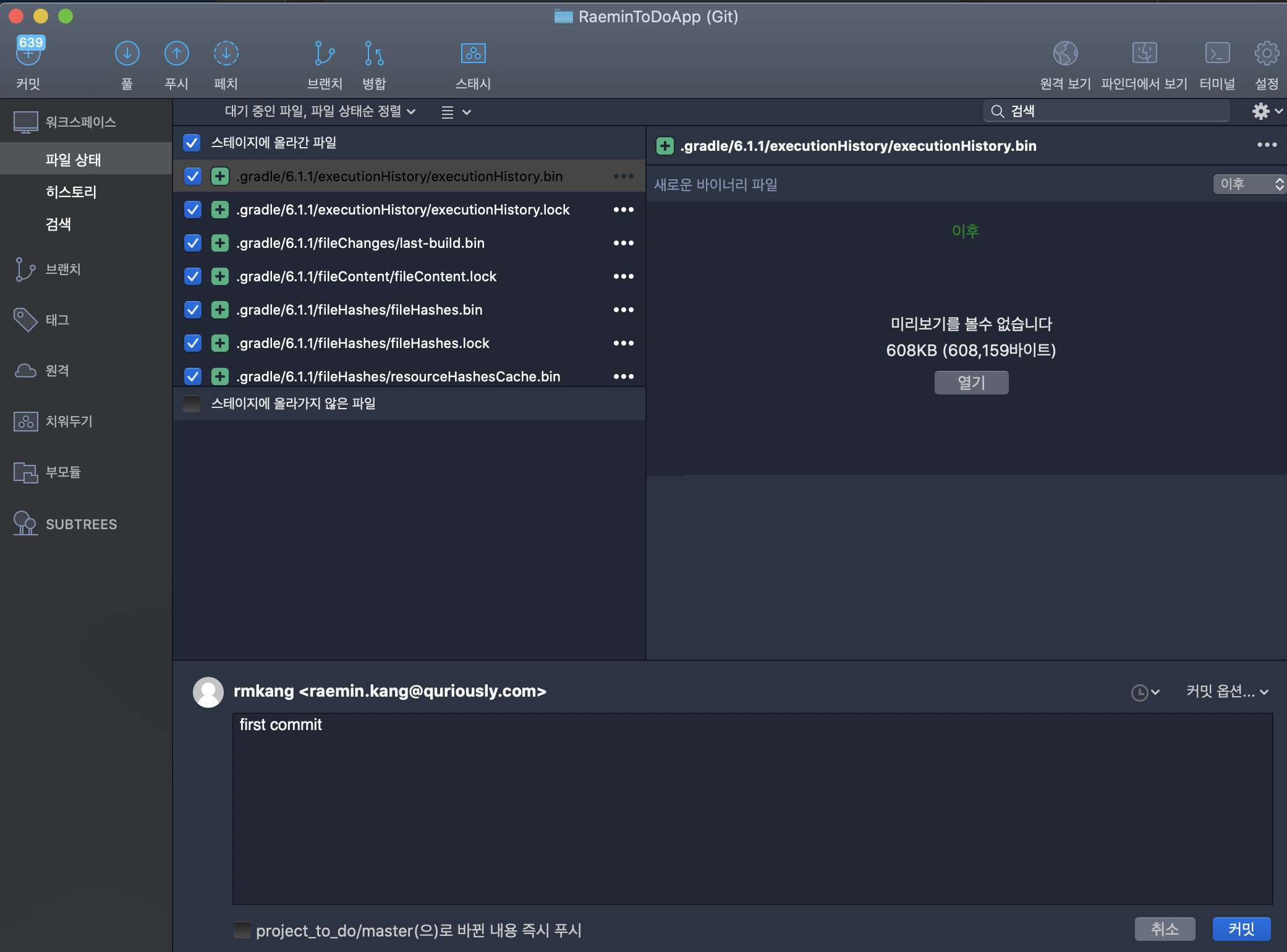Select the fileHashes.lock file row
Image resolution: width=1287 pixels, height=952 pixels.
pos(409,343)
